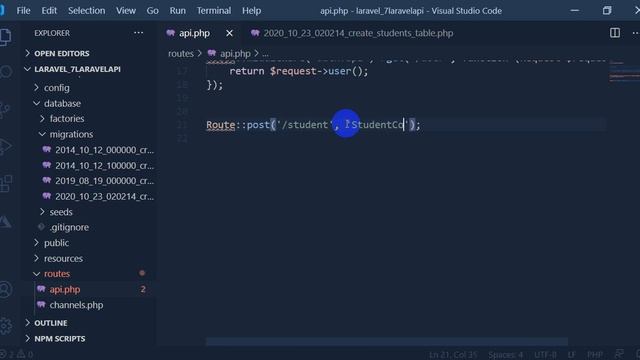Click the api.php breadcrumb segment
The height and width of the screenshot is (360, 640).
point(235,53)
